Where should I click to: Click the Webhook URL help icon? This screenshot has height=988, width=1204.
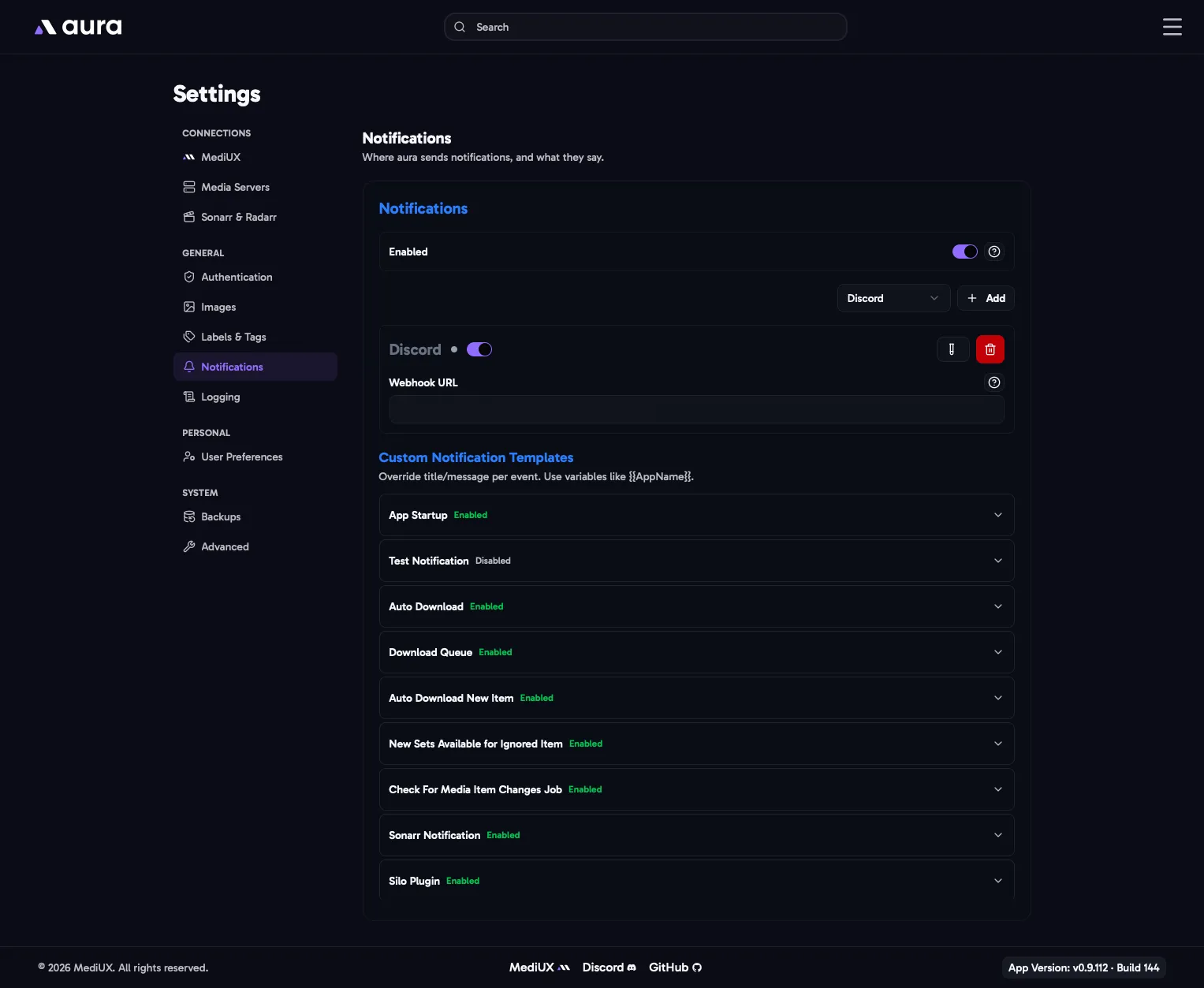994,382
